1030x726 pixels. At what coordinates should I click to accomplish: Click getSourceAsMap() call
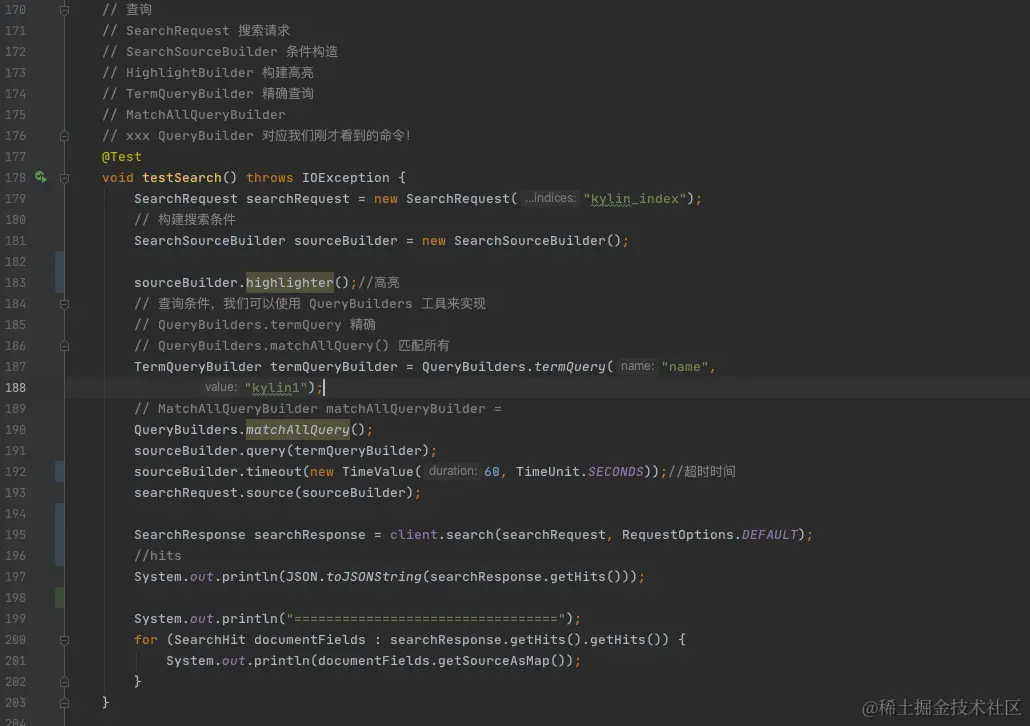505,661
